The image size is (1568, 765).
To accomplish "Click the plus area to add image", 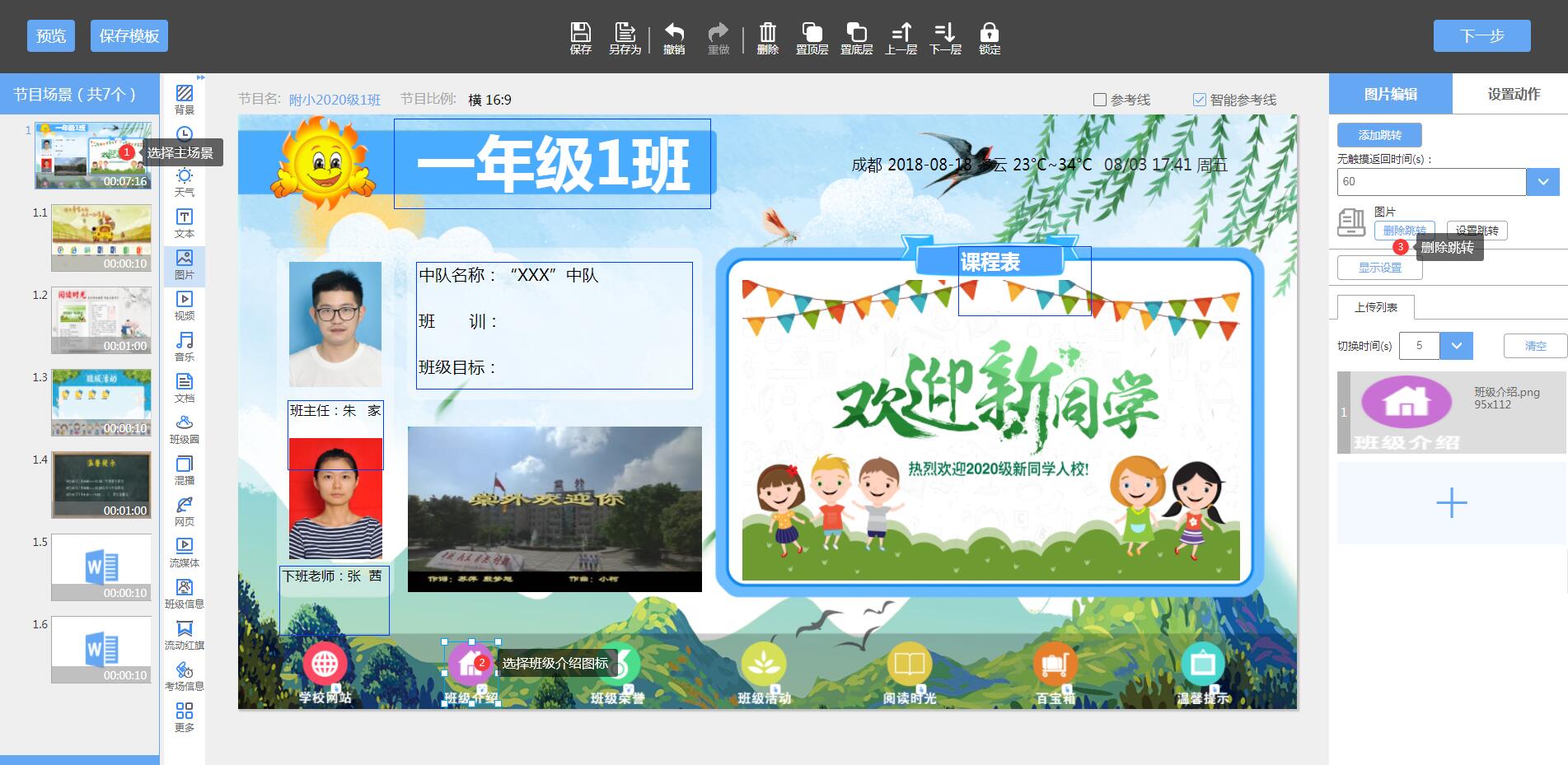I will pos(1451,502).
